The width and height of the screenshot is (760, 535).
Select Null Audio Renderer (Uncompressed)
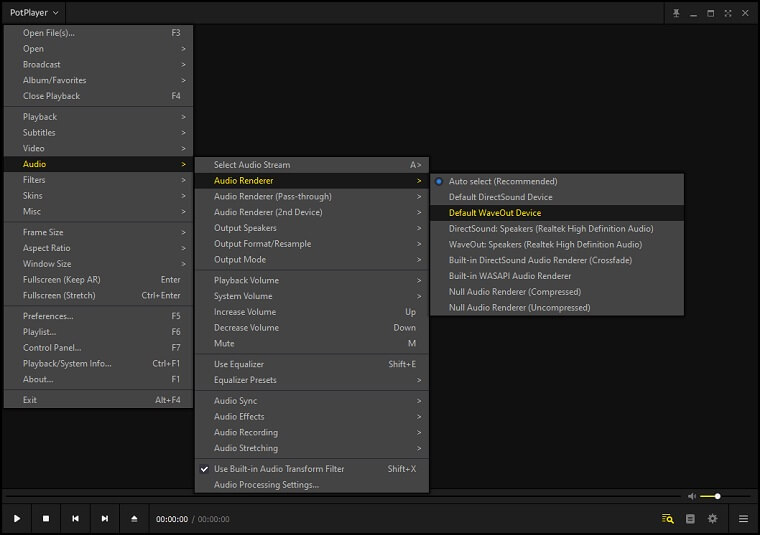[557, 307]
